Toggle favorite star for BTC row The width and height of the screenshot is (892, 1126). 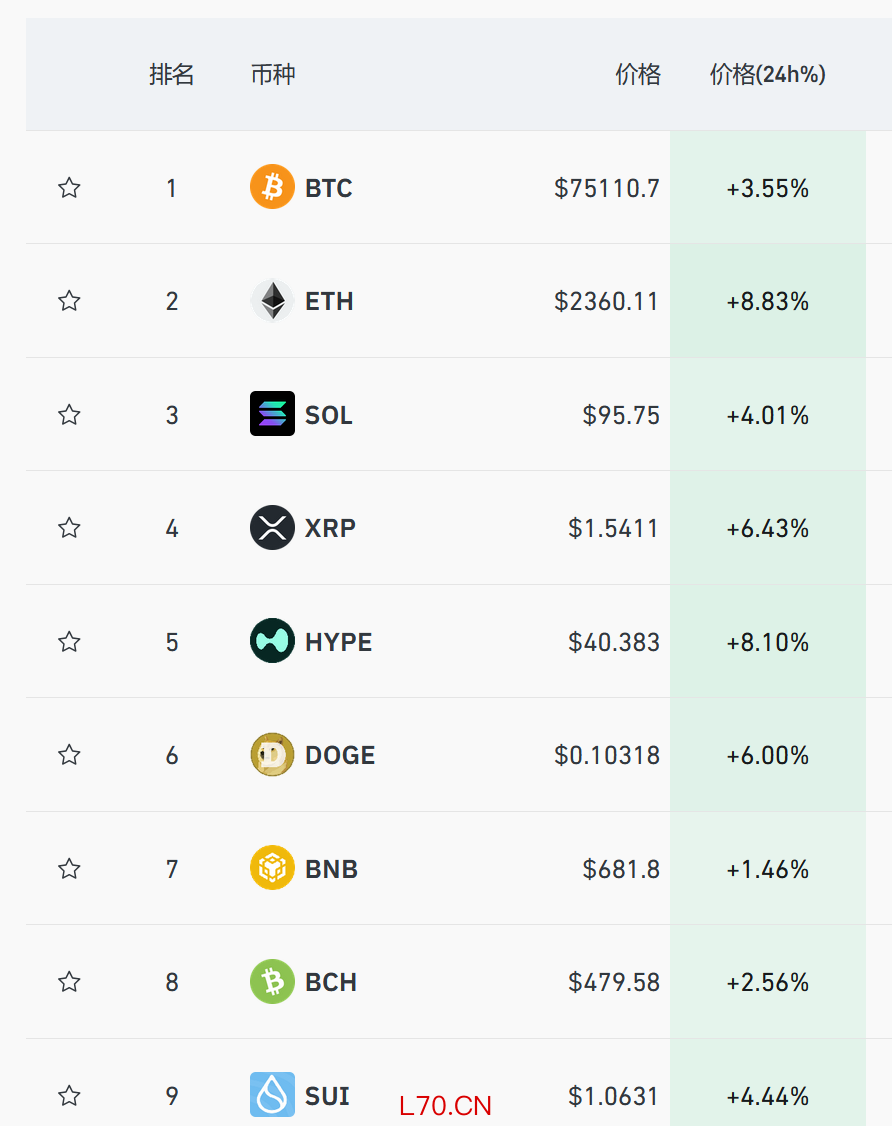coord(69,187)
